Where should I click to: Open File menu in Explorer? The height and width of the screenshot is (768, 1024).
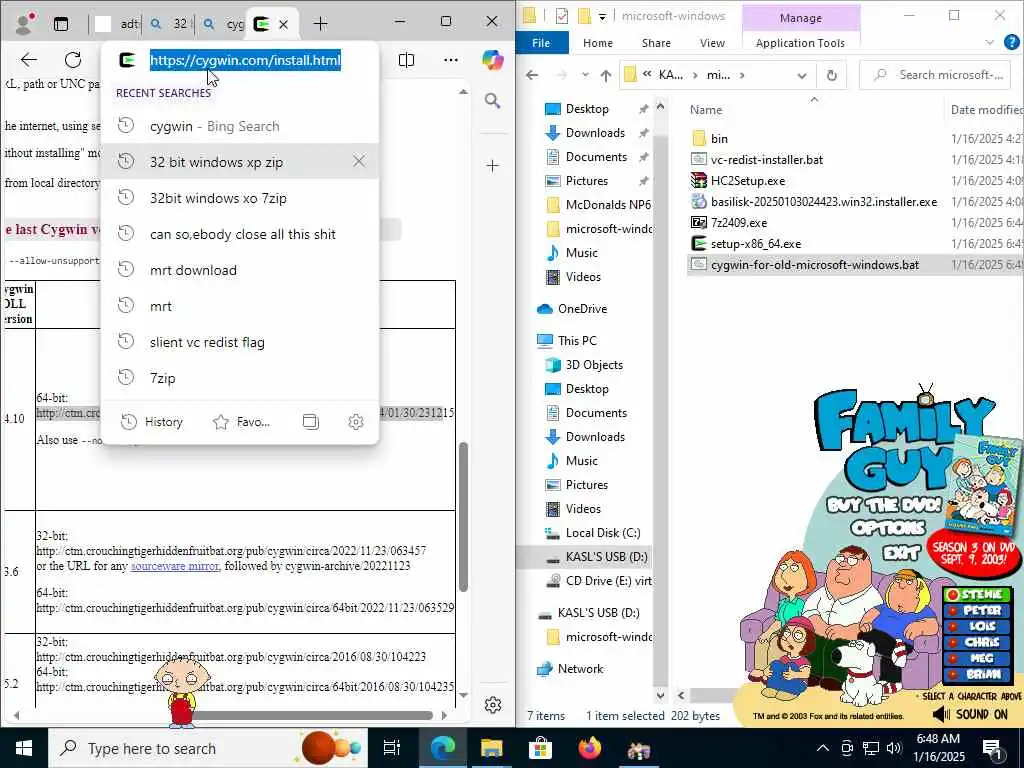point(541,43)
